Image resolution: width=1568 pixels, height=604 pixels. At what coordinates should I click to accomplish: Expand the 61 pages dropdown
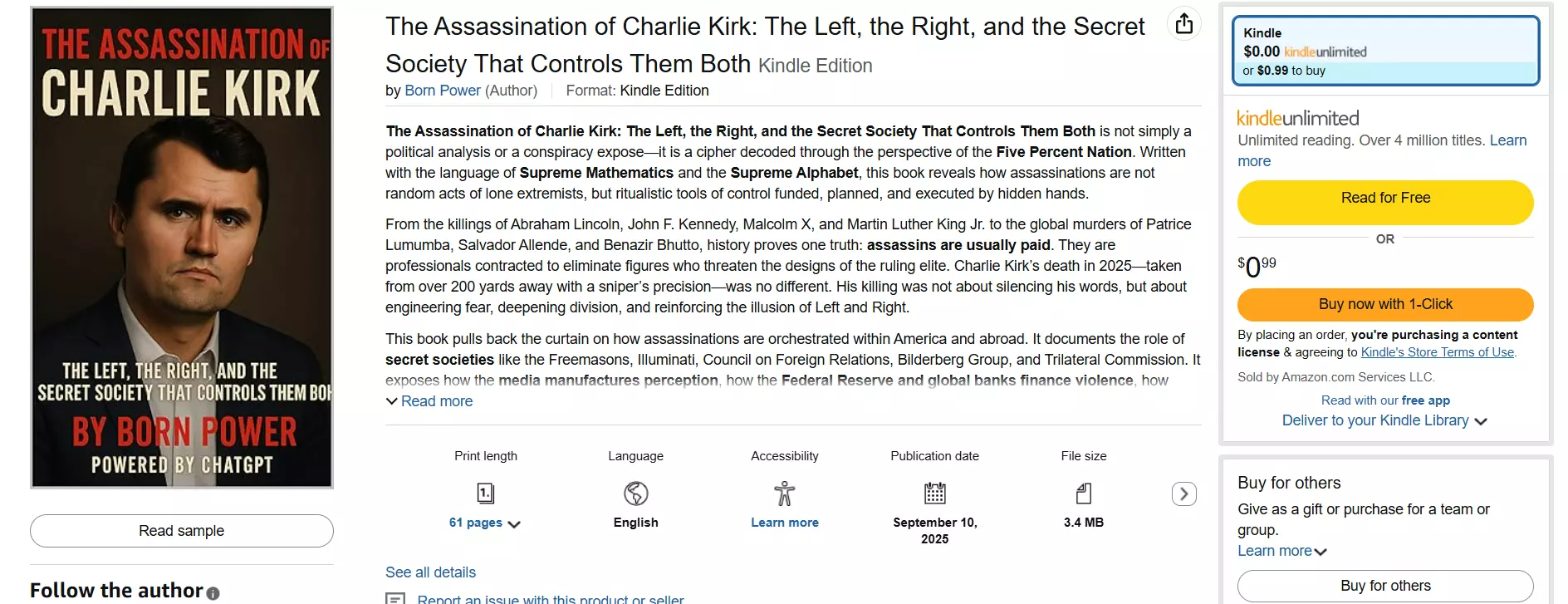[x=485, y=523]
